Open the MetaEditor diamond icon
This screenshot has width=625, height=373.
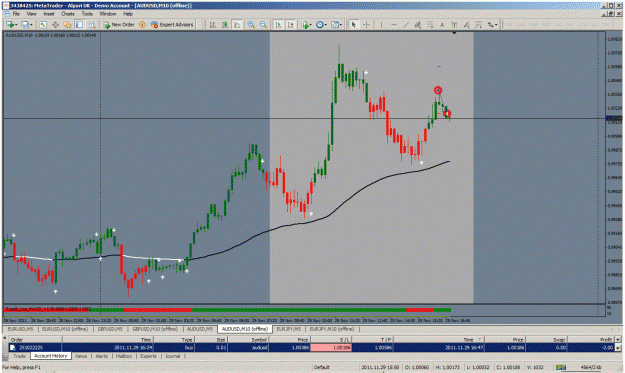142,25
